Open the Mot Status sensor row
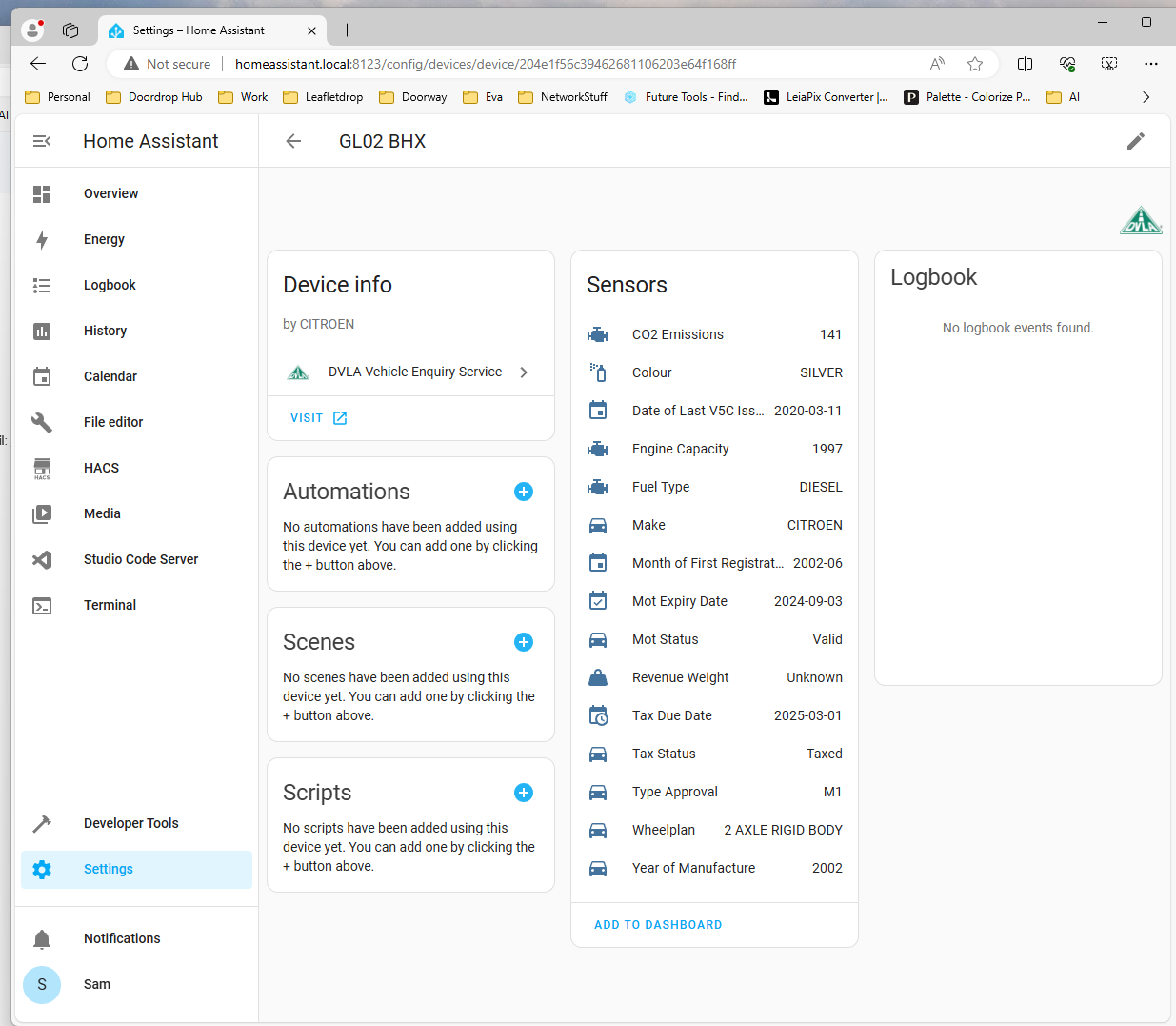This screenshot has width=1176, height=1026. [714, 639]
